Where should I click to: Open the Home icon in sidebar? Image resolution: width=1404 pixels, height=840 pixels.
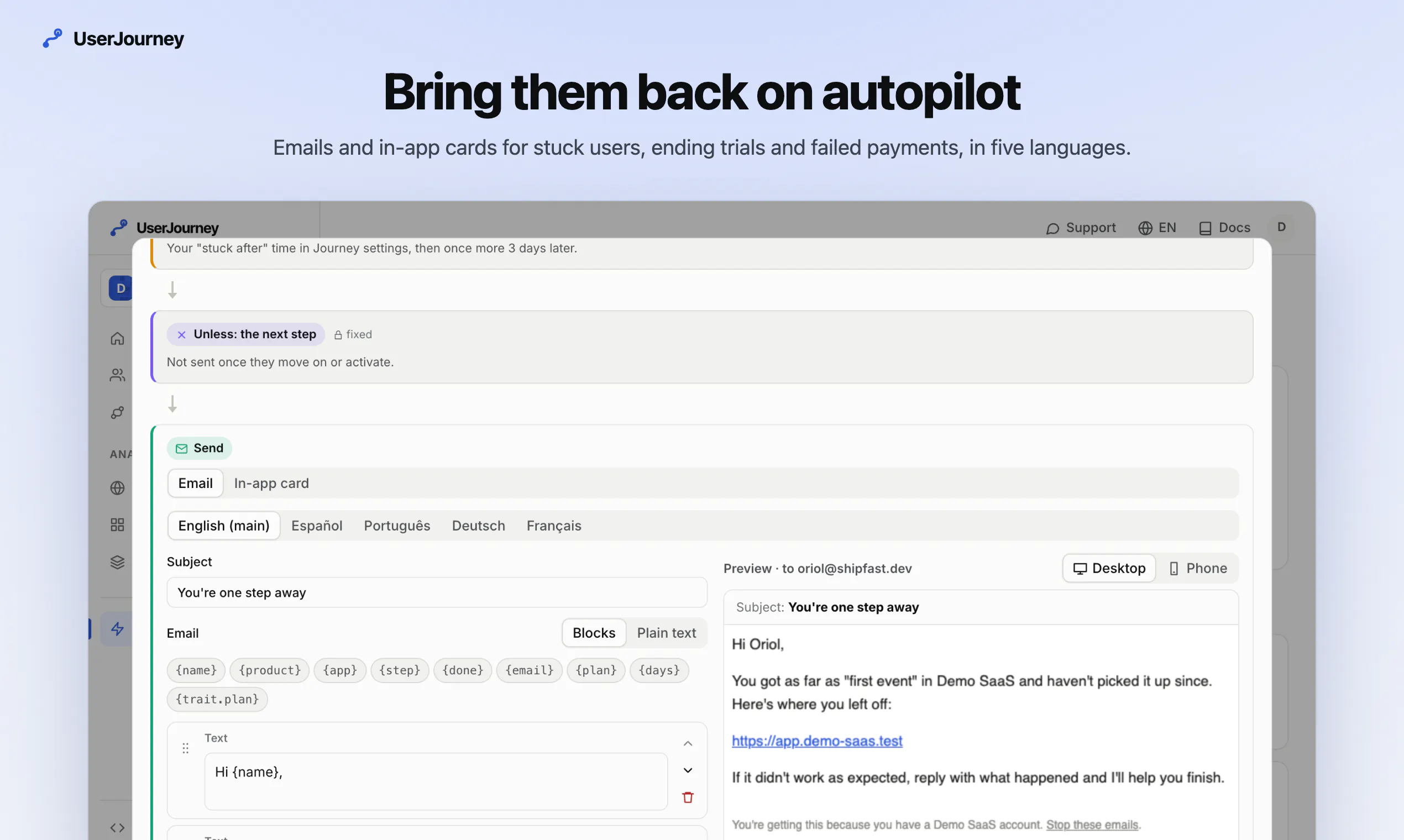coord(117,339)
